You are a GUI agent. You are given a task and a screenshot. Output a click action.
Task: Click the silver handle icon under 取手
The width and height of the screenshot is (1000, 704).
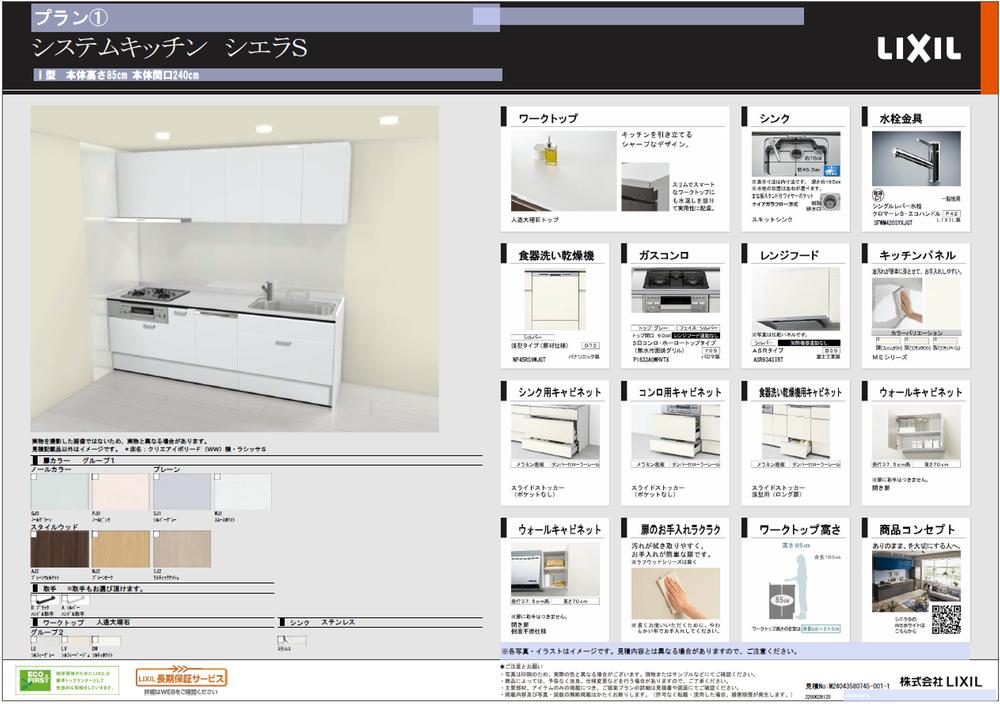[75, 601]
